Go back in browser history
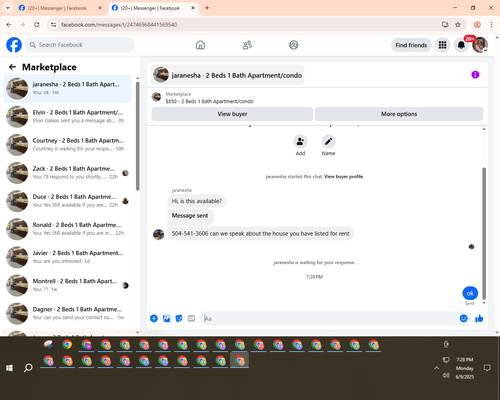The image size is (500, 400). pyautogui.click(x=9, y=24)
